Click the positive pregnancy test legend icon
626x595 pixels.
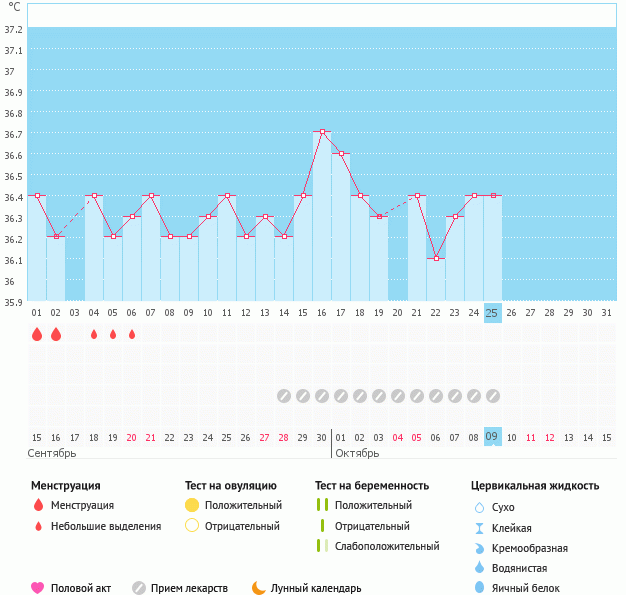[x=322, y=505]
